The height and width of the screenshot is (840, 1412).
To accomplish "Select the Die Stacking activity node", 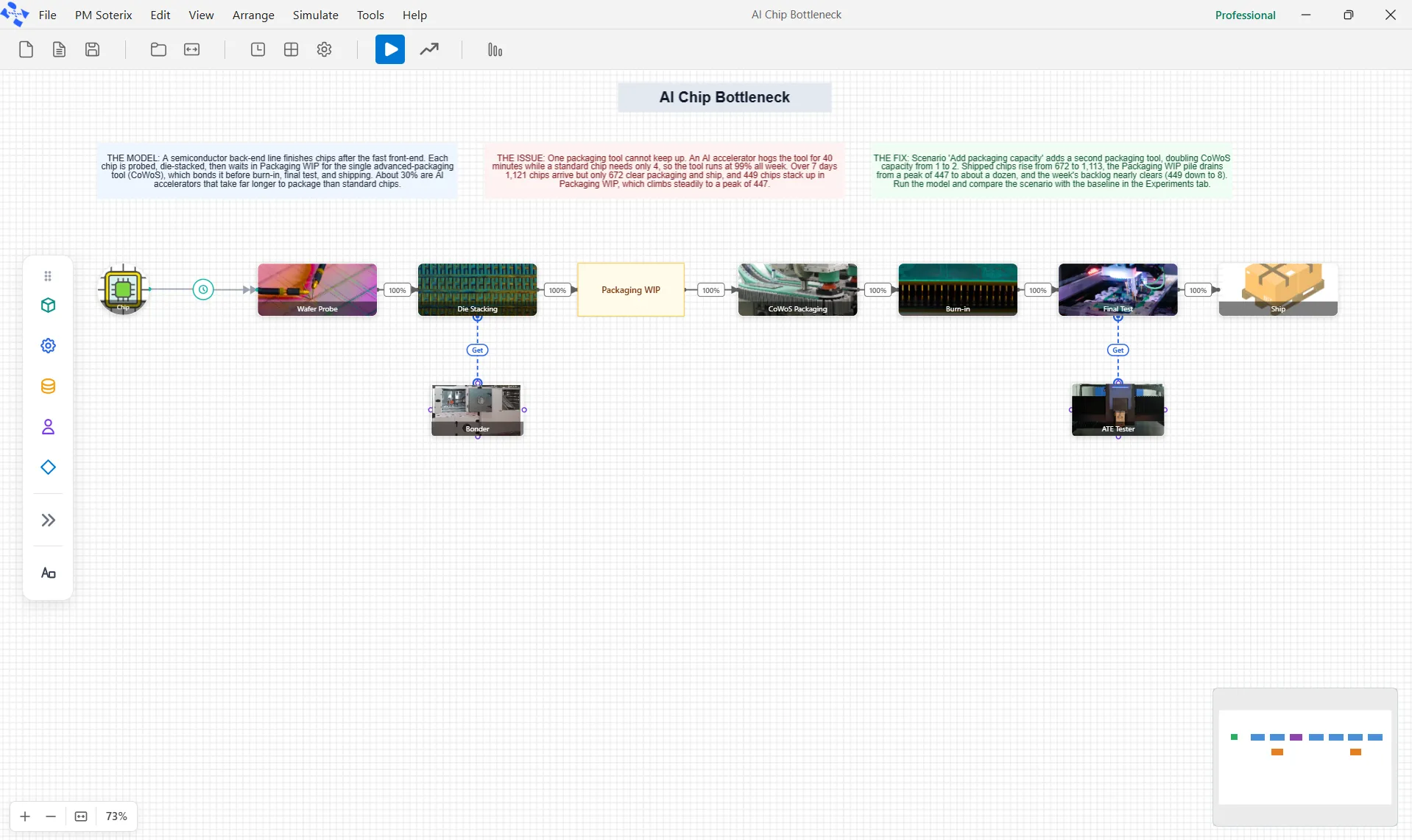I will pyautogui.click(x=477, y=289).
